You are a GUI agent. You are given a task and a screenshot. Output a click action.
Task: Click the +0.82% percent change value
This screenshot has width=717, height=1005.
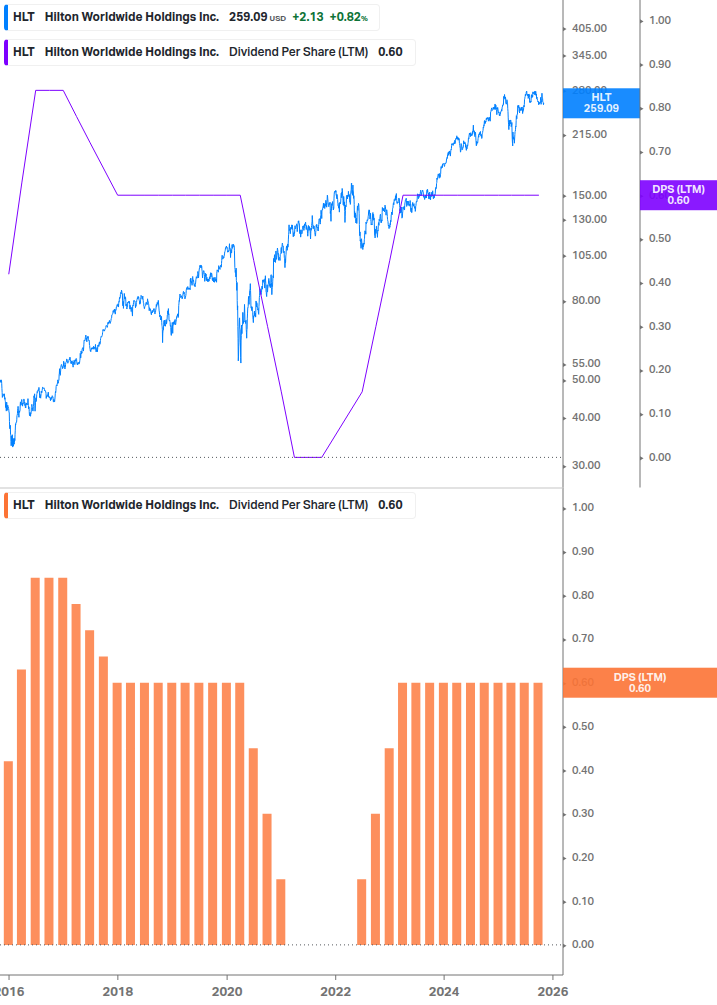349,17
